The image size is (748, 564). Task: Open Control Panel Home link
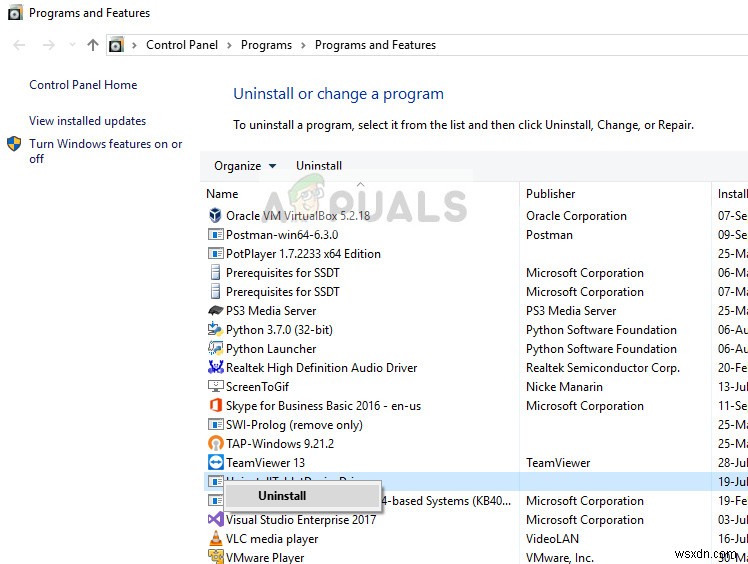pyautogui.click(x=83, y=85)
